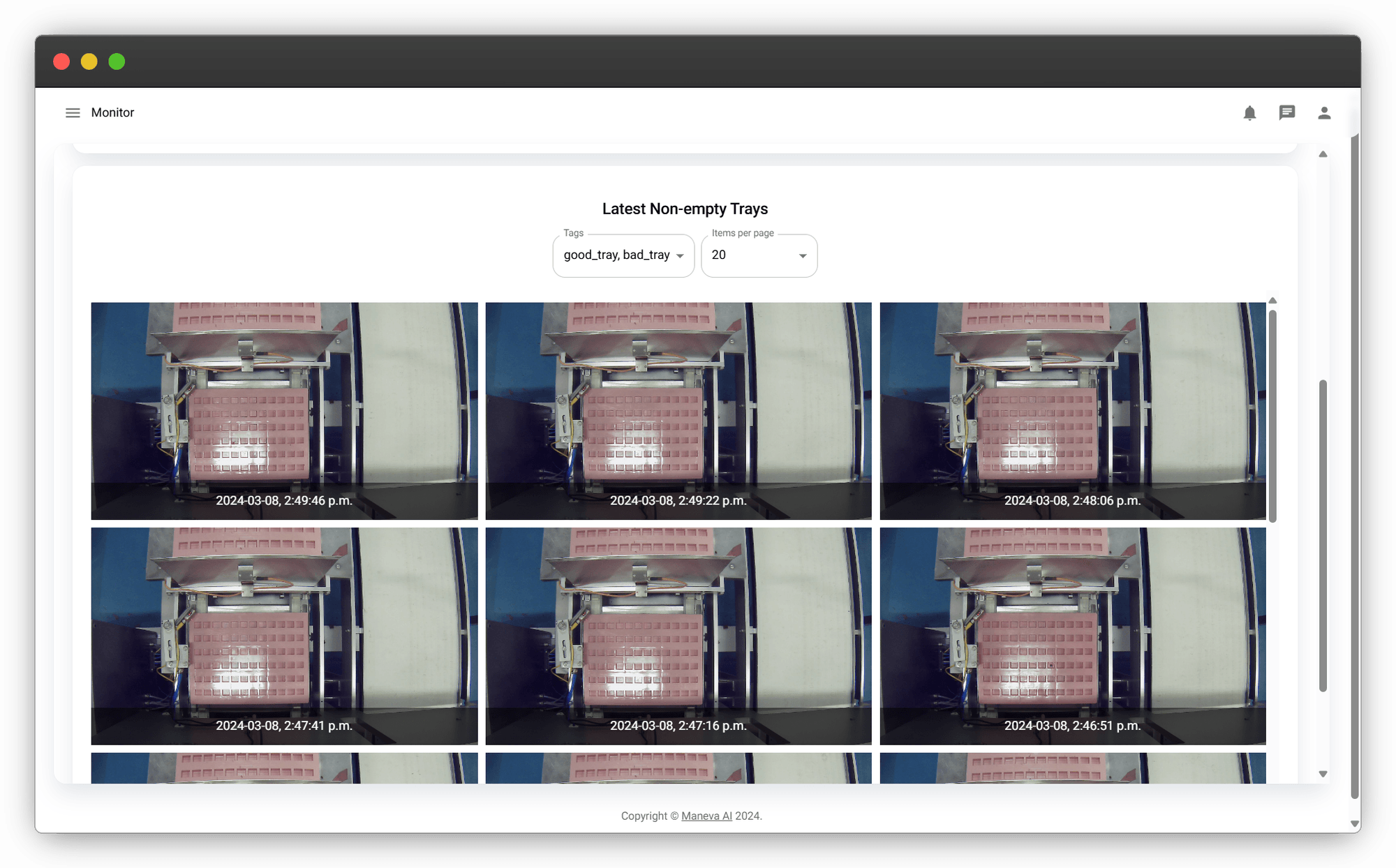The image size is (1396, 868).
Task: Click the page panel scroll-down arrow
Action: (x=1323, y=774)
